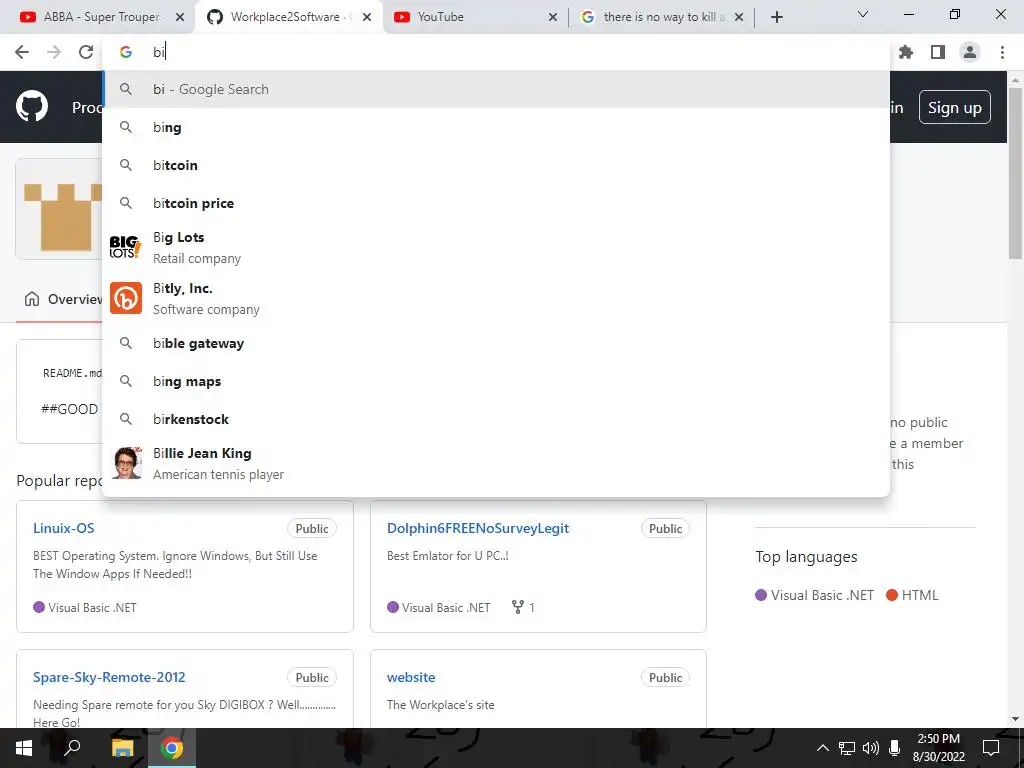Open Windows taskbar search

(72, 748)
